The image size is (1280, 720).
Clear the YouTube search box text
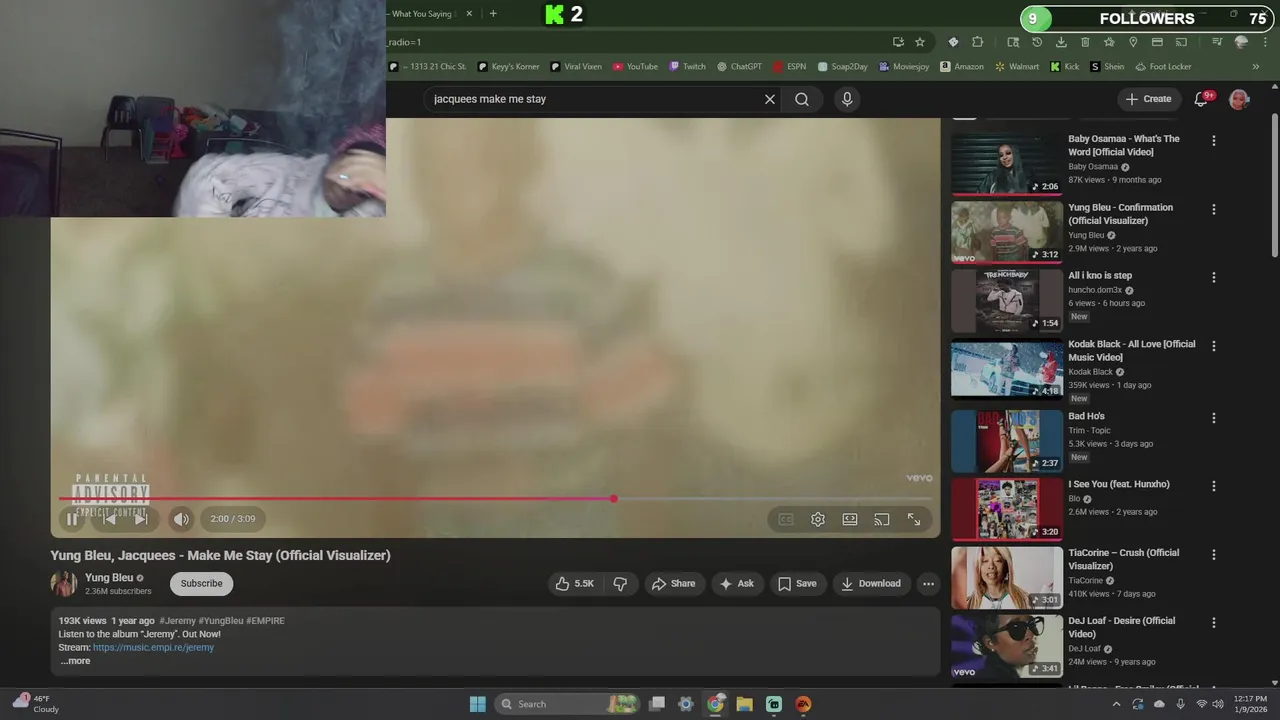click(x=770, y=99)
